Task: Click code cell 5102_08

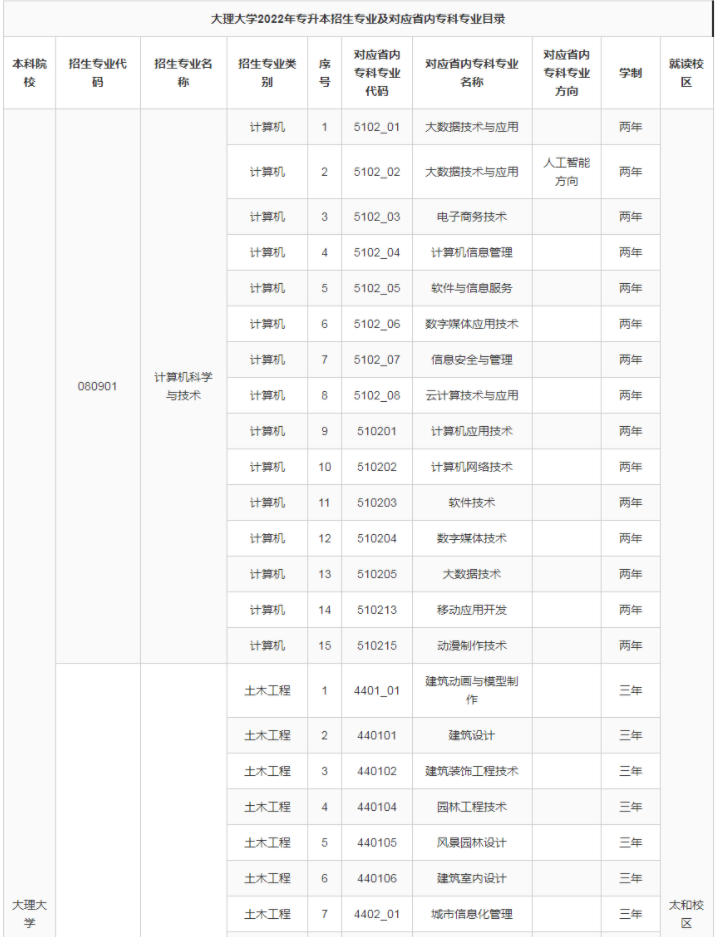Action: pos(377,396)
